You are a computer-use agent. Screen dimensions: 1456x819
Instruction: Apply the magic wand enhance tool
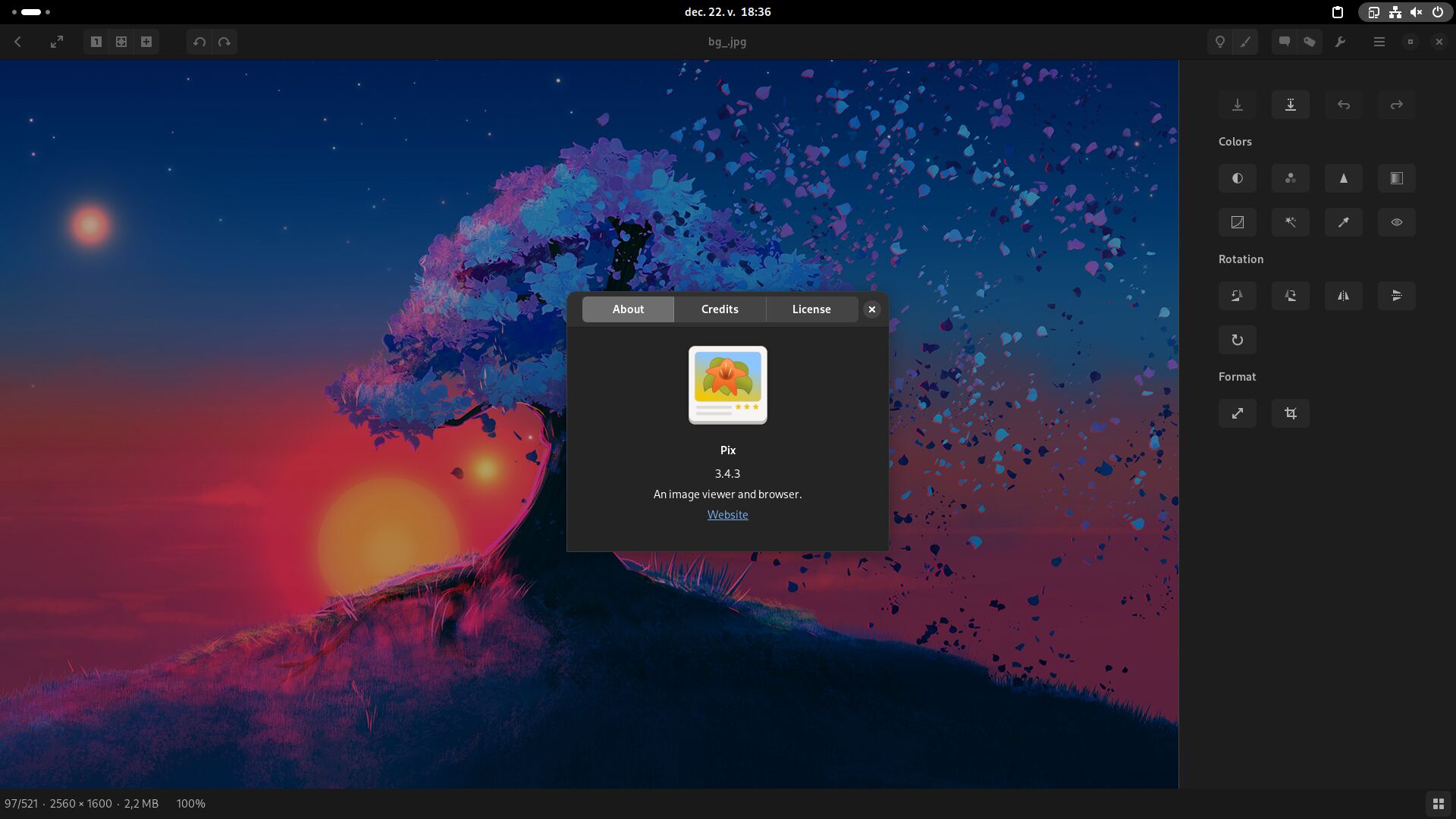1291,222
